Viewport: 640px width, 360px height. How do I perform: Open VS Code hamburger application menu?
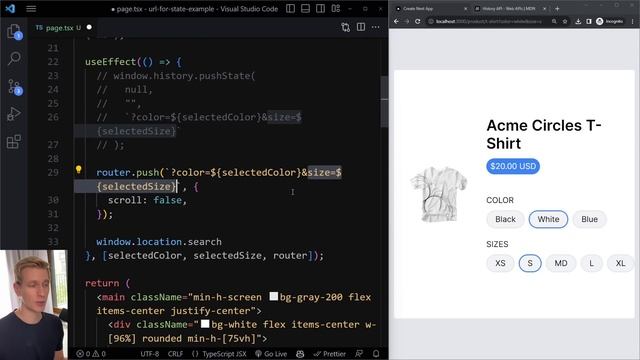pos(31,9)
